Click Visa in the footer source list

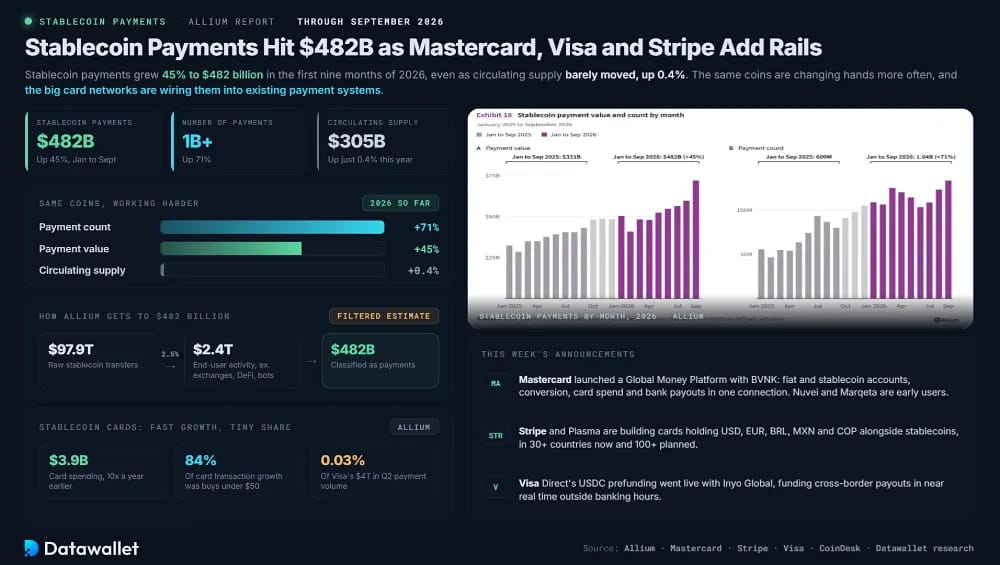click(793, 548)
